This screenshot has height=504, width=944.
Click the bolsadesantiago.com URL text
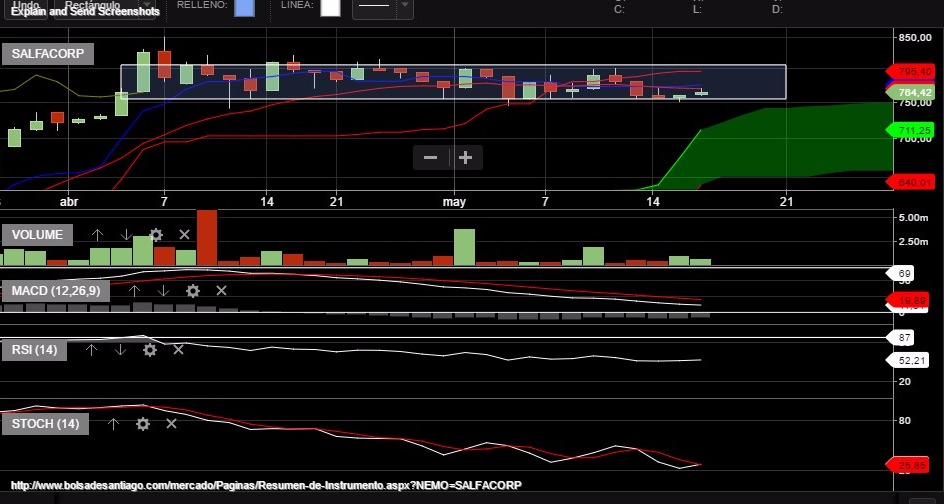(x=266, y=485)
